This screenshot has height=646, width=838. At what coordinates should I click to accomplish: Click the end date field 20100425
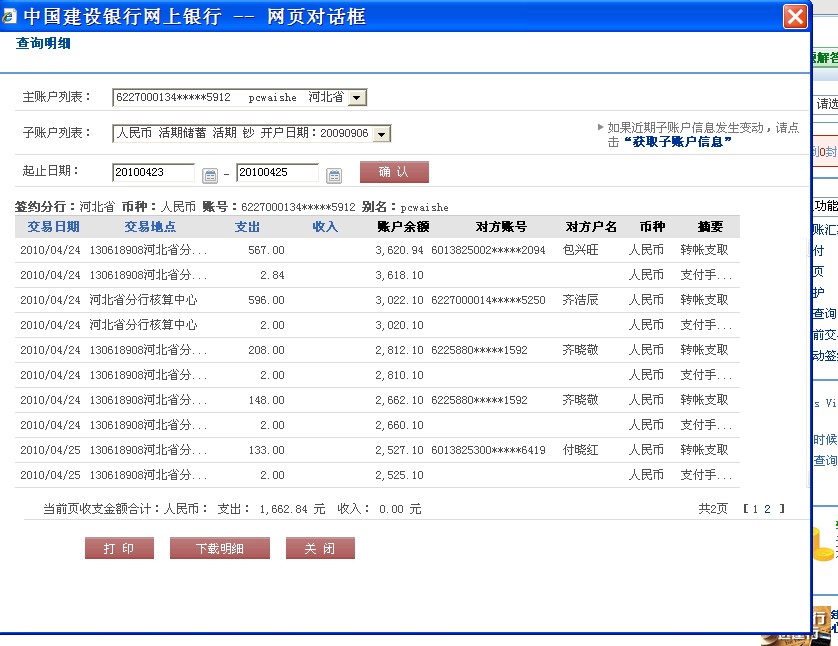[277, 173]
